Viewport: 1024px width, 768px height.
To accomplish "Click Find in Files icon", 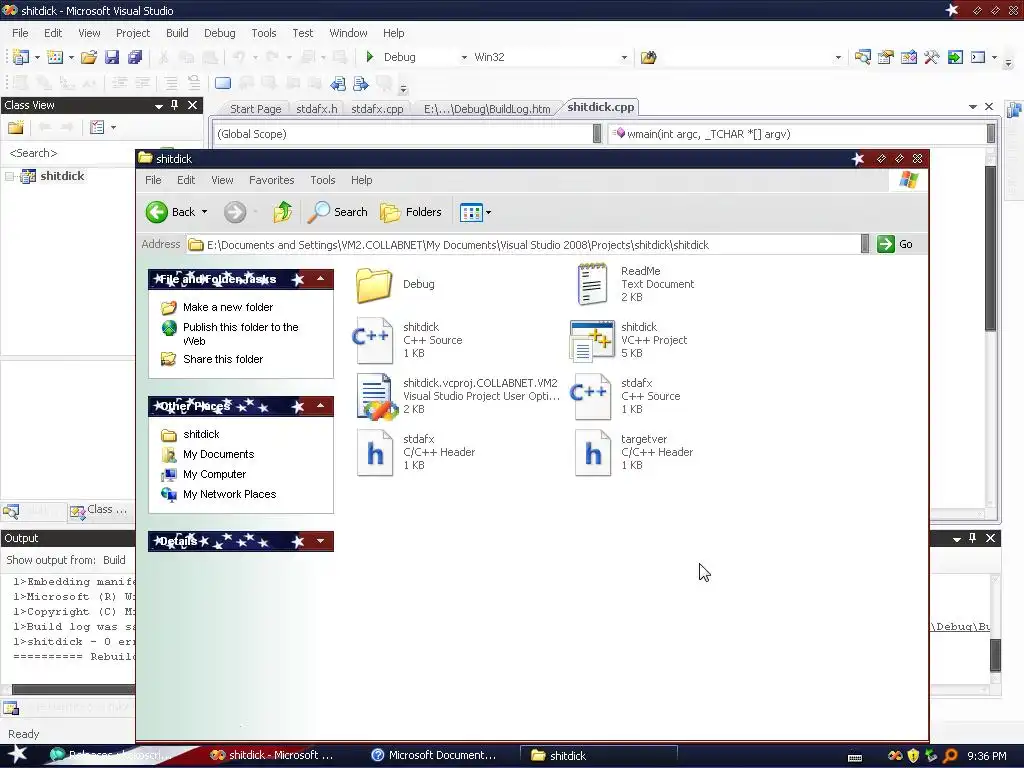I will 648,57.
